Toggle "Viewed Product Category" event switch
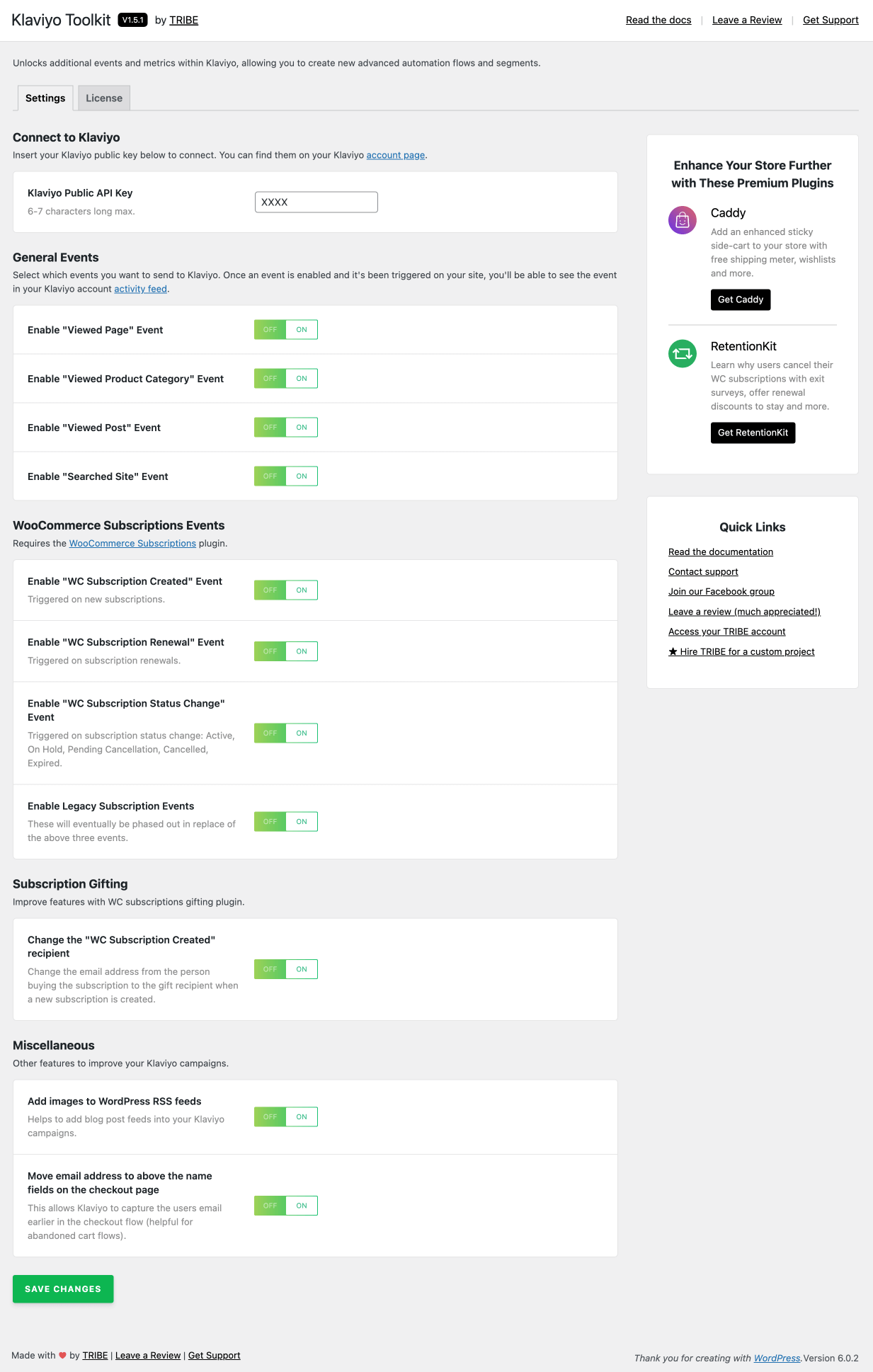Image resolution: width=873 pixels, height=1372 pixels. coord(286,379)
